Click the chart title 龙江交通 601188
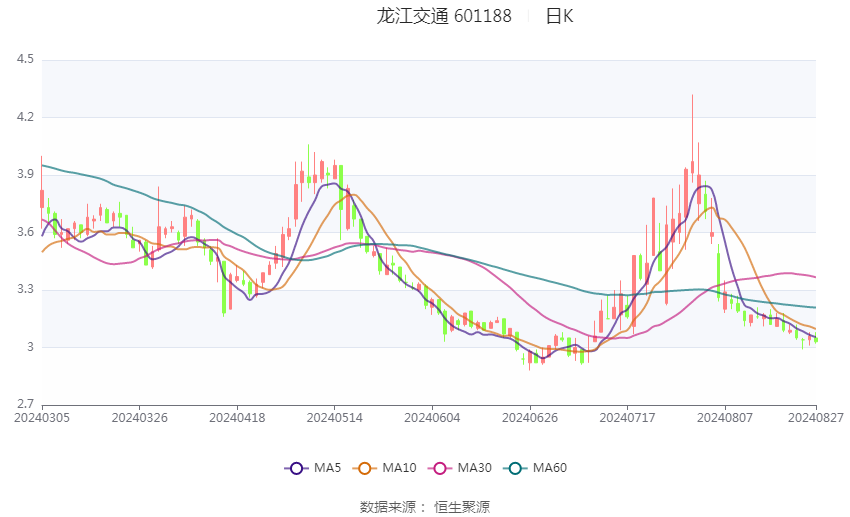850x517 pixels. pyautogui.click(x=444, y=16)
